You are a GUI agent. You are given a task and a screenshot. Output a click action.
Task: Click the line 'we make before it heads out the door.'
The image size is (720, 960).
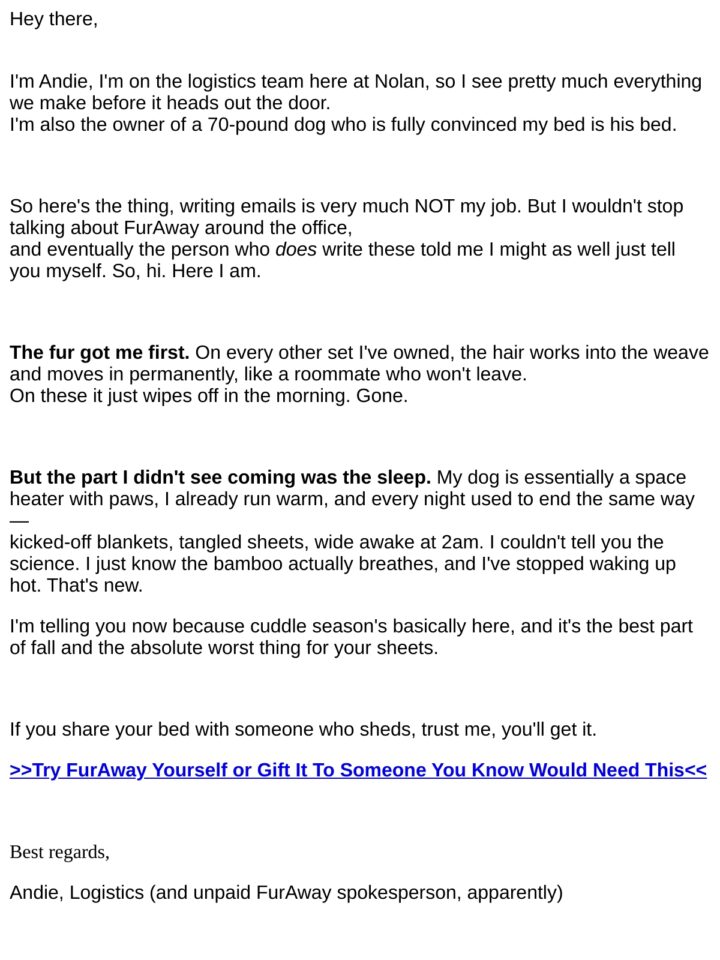(x=170, y=103)
